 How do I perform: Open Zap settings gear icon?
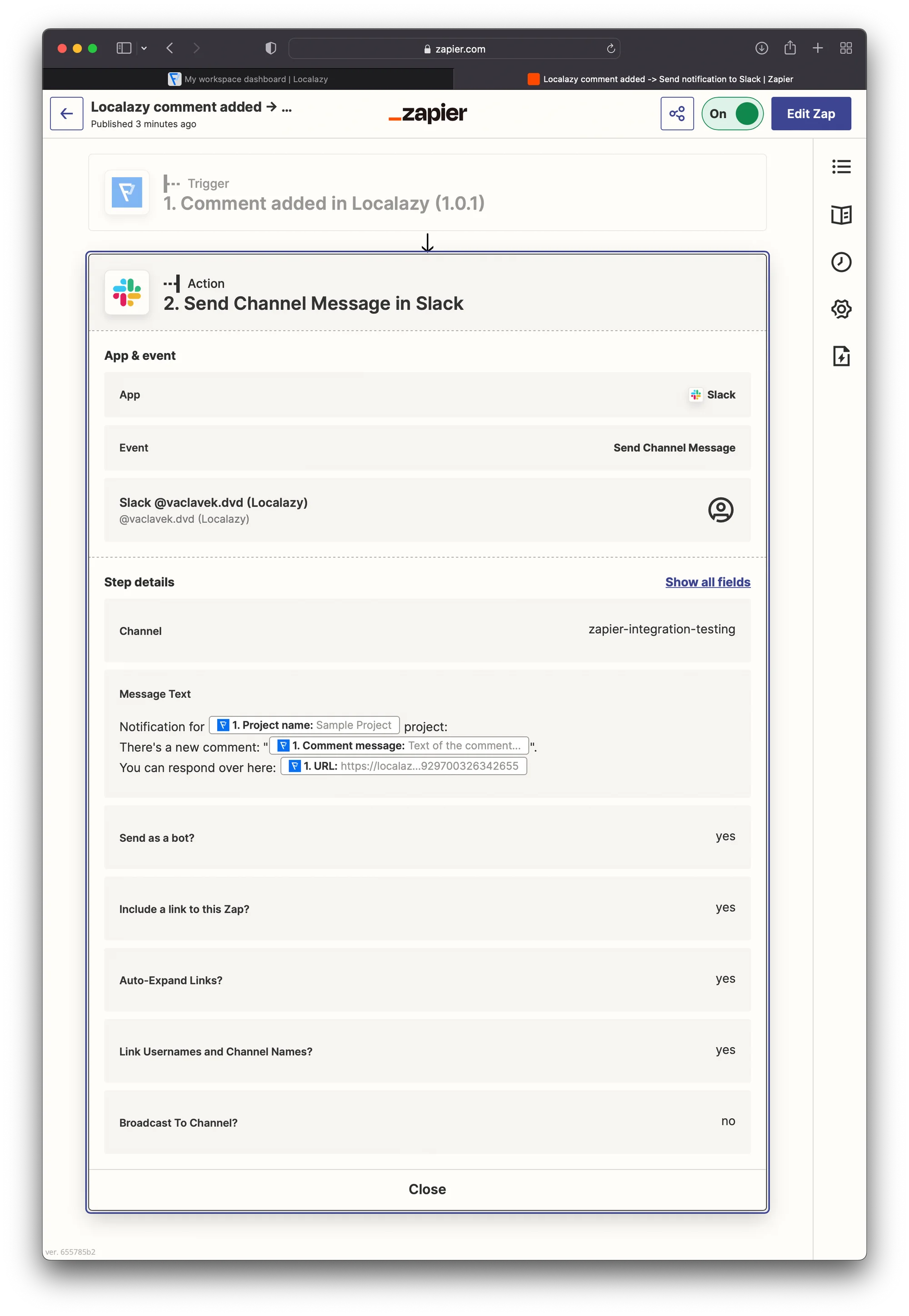tap(841, 309)
